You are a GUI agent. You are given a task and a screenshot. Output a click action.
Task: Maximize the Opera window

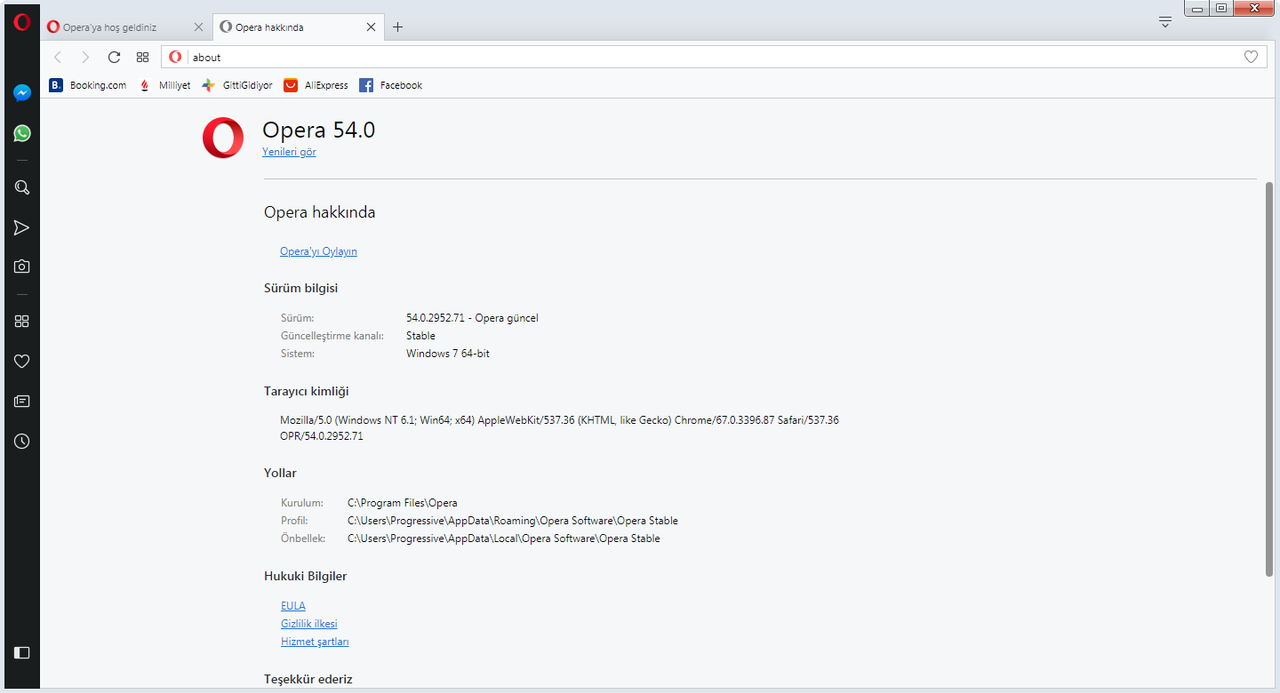pyautogui.click(x=1221, y=8)
